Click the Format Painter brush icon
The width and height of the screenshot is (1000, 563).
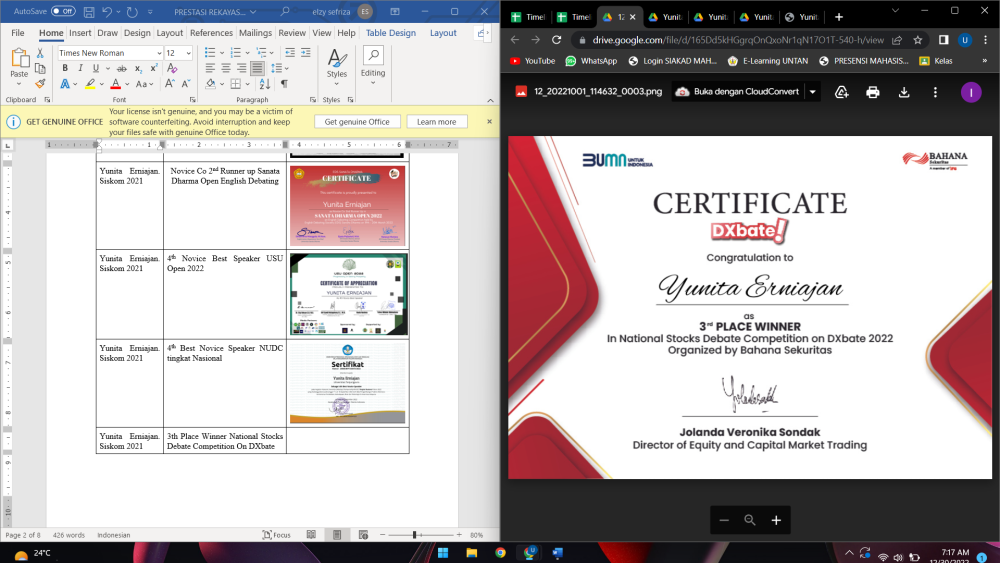[40, 84]
